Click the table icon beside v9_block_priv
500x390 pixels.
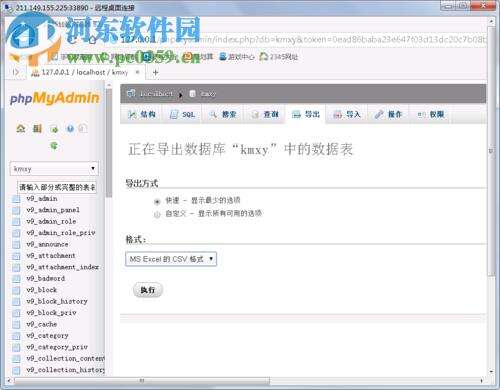(x=16, y=313)
